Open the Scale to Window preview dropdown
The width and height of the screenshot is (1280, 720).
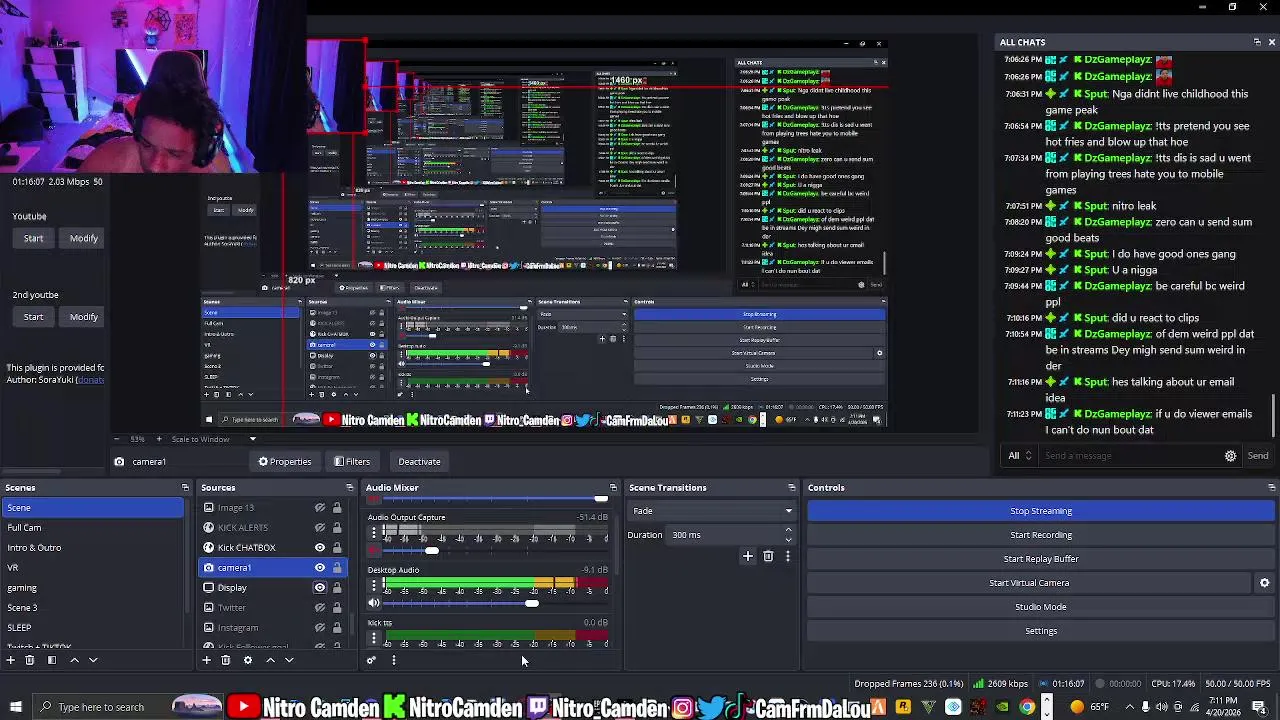(214, 439)
